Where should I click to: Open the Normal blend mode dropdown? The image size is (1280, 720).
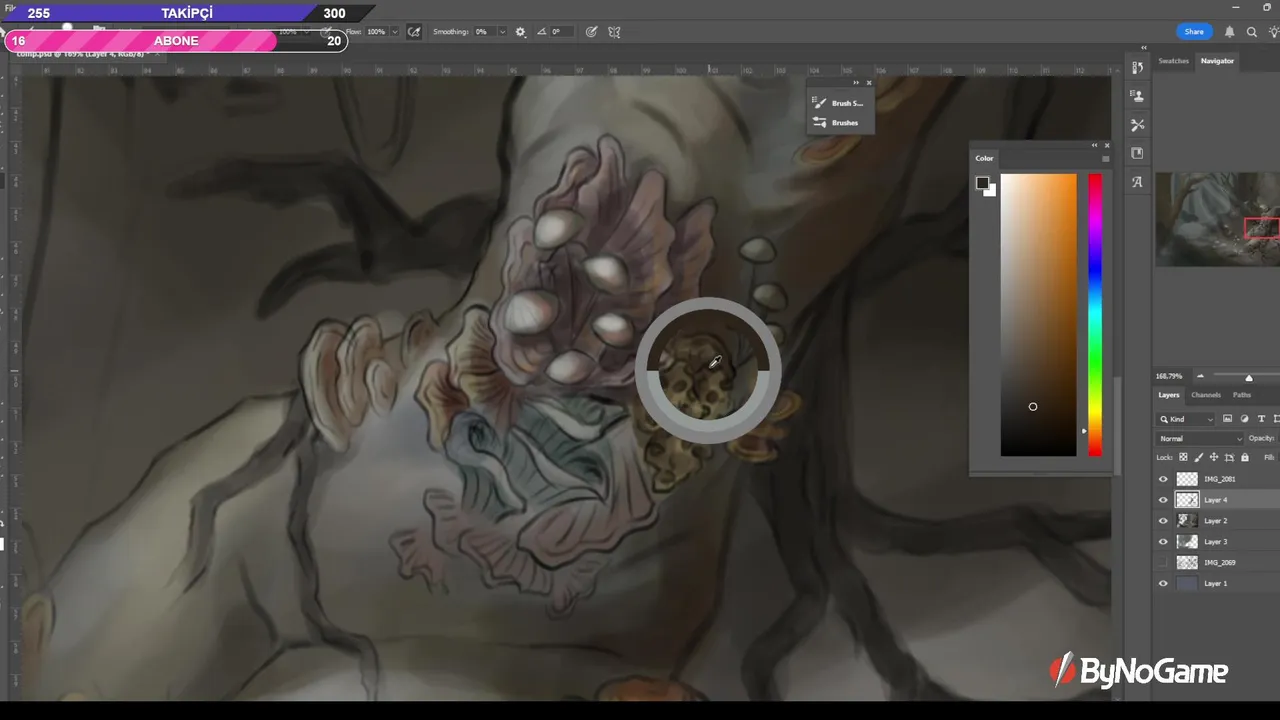tap(1200, 438)
